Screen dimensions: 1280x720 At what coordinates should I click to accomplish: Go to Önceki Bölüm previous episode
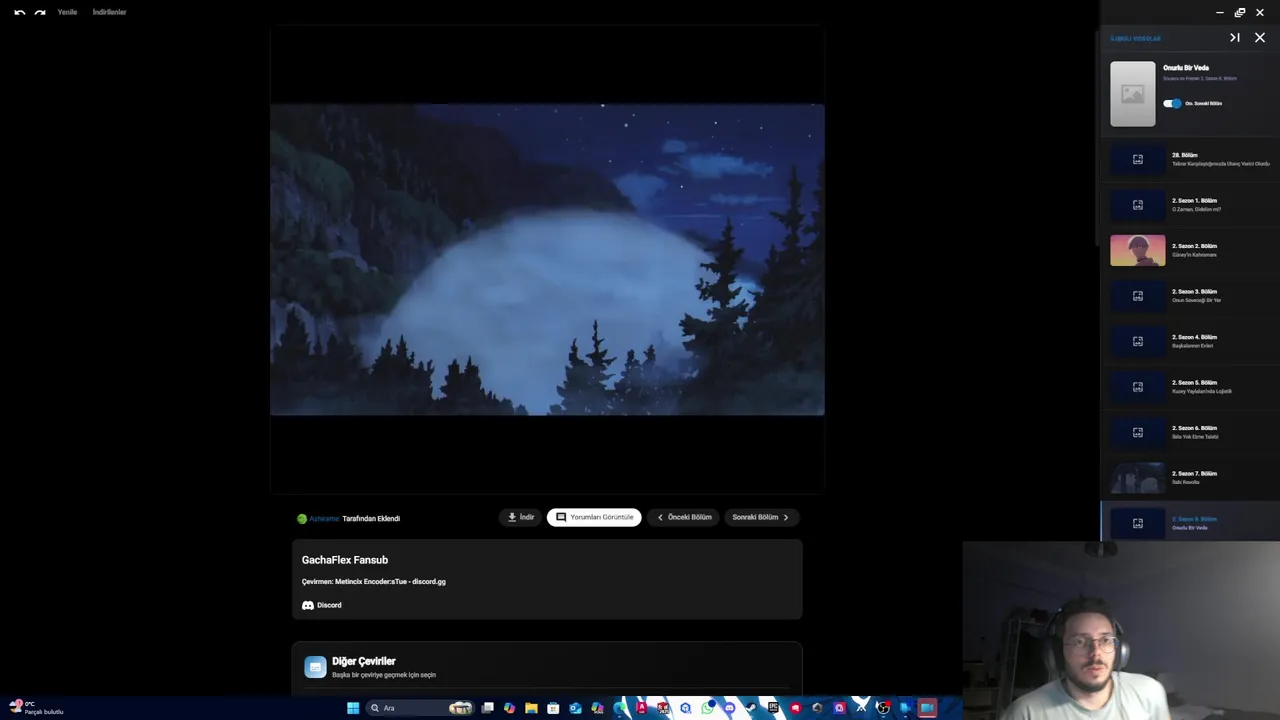[x=683, y=517]
